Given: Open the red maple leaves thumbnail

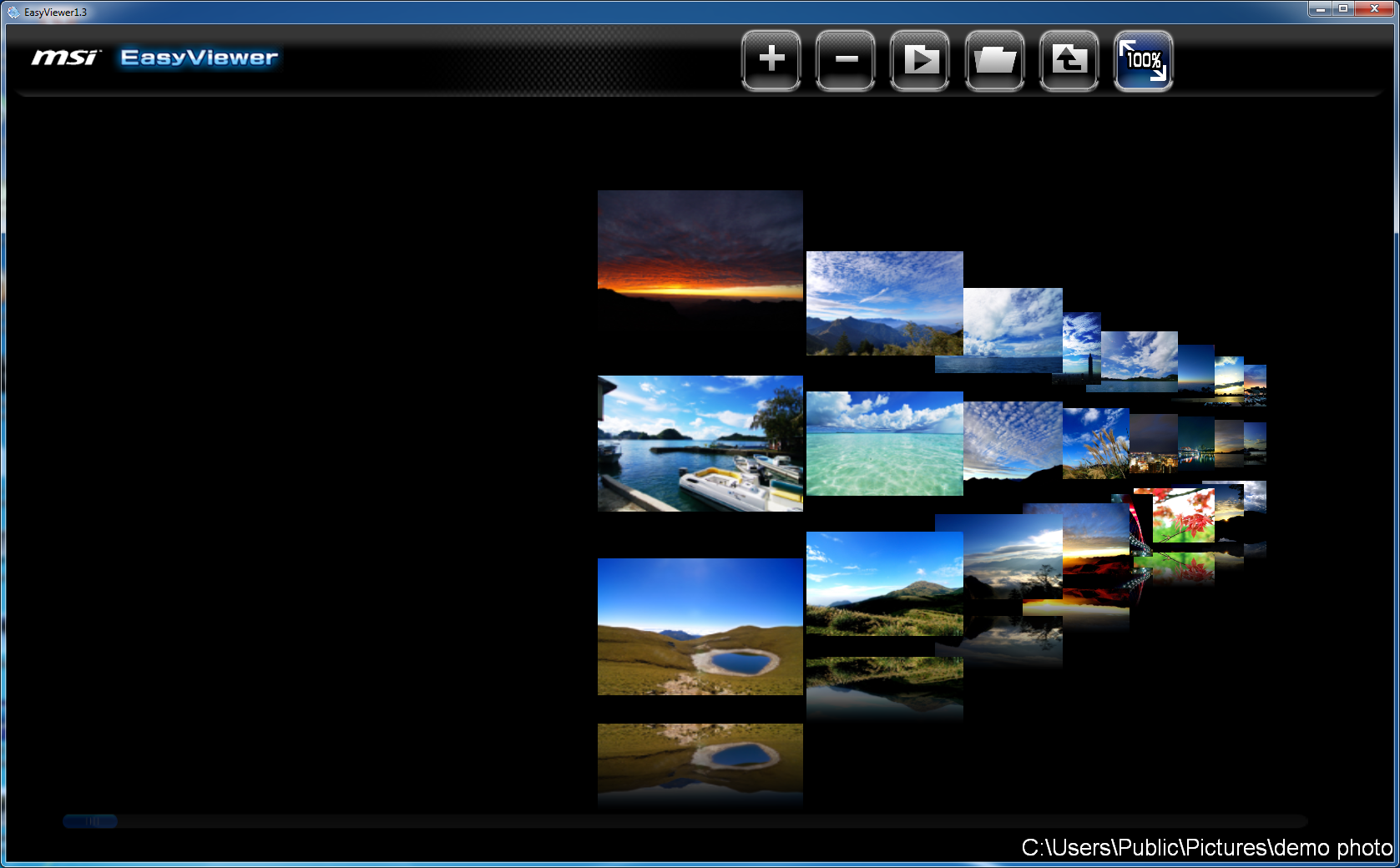Looking at the screenshot, I should coord(1184,516).
